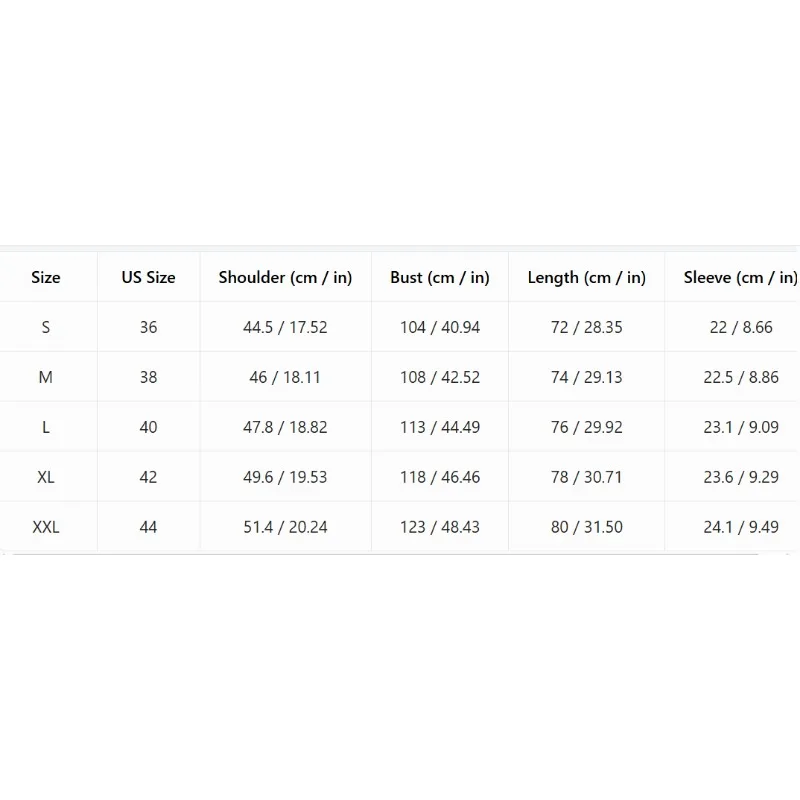
Task: Select the size M cell
Action: pos(45,377)
